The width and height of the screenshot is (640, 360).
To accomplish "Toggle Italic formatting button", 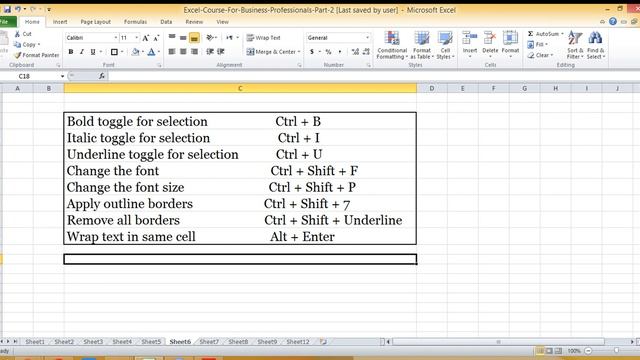I will click(x=82, y=52).
